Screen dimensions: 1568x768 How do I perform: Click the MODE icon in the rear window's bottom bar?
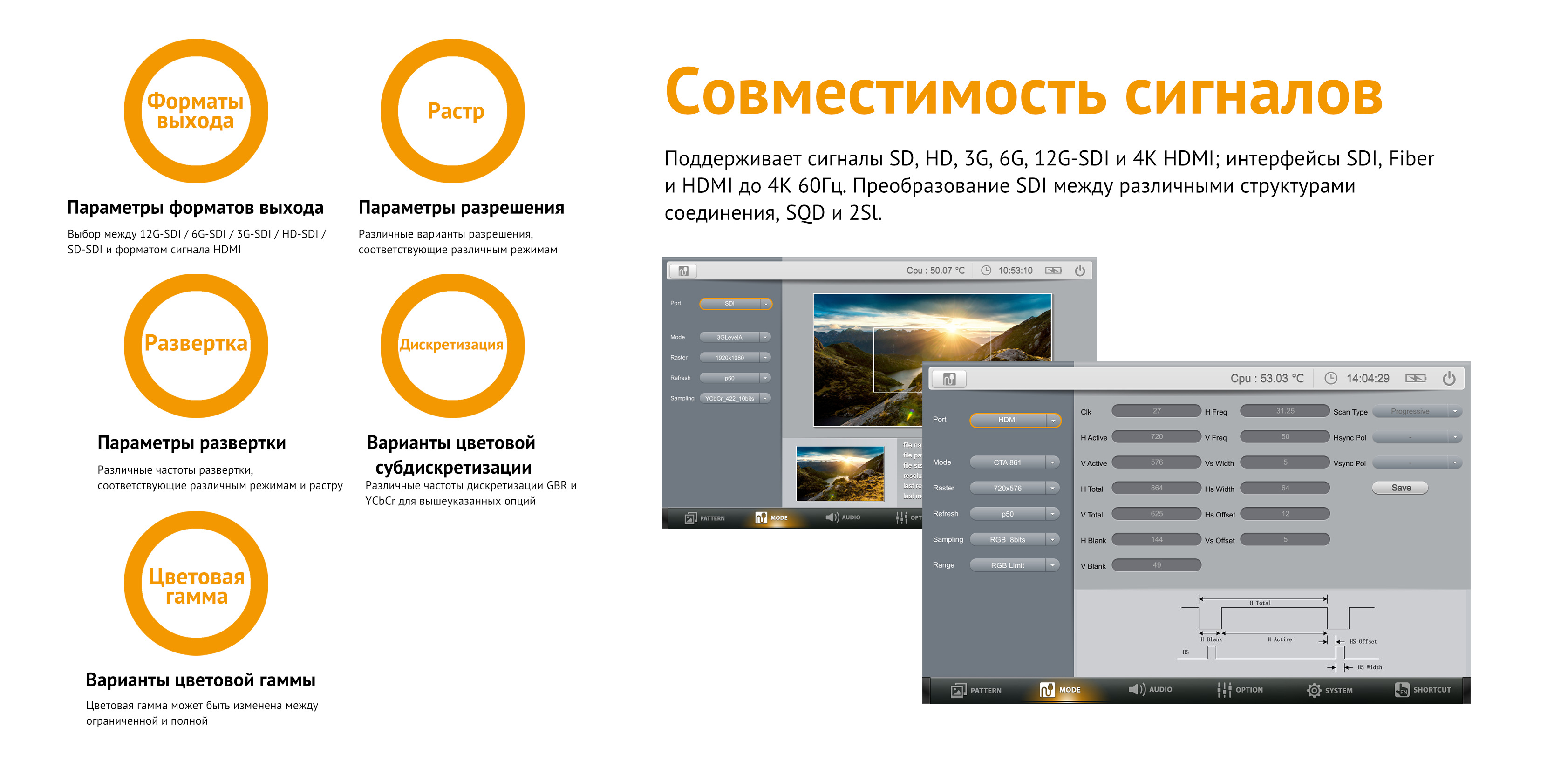[x=761, y=517]
